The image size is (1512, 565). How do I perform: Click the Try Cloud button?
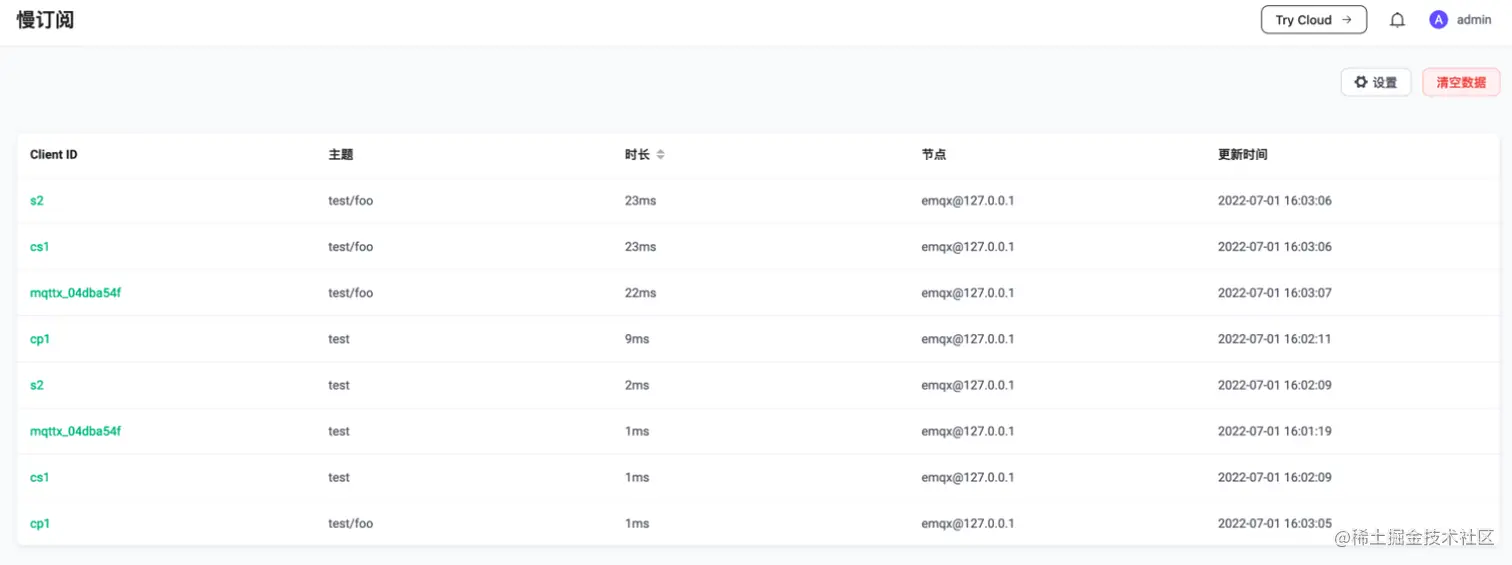click(x=1314, y=20)
